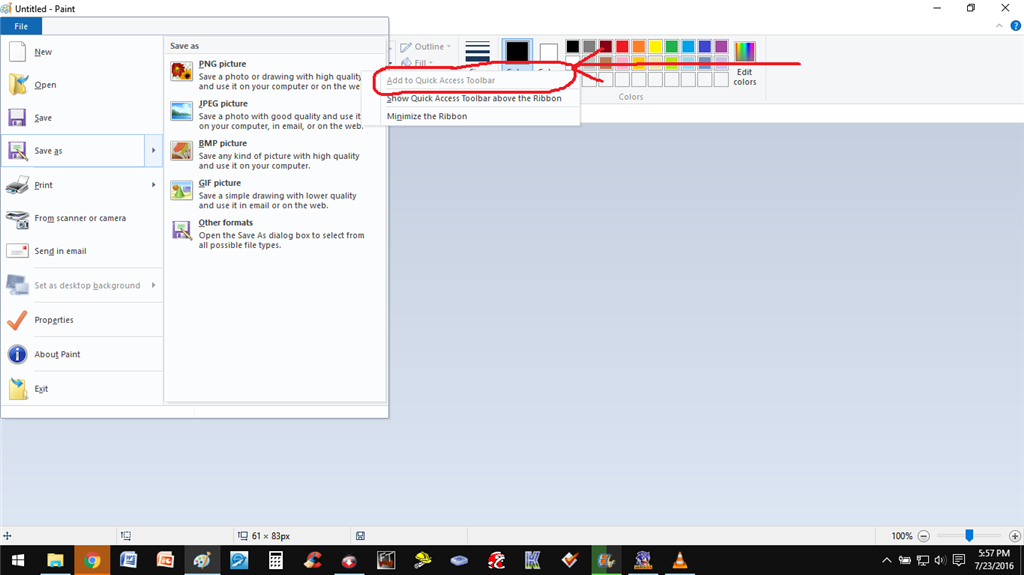Select Send in email
Screen dimensions: 1024x575
point(82,251)
